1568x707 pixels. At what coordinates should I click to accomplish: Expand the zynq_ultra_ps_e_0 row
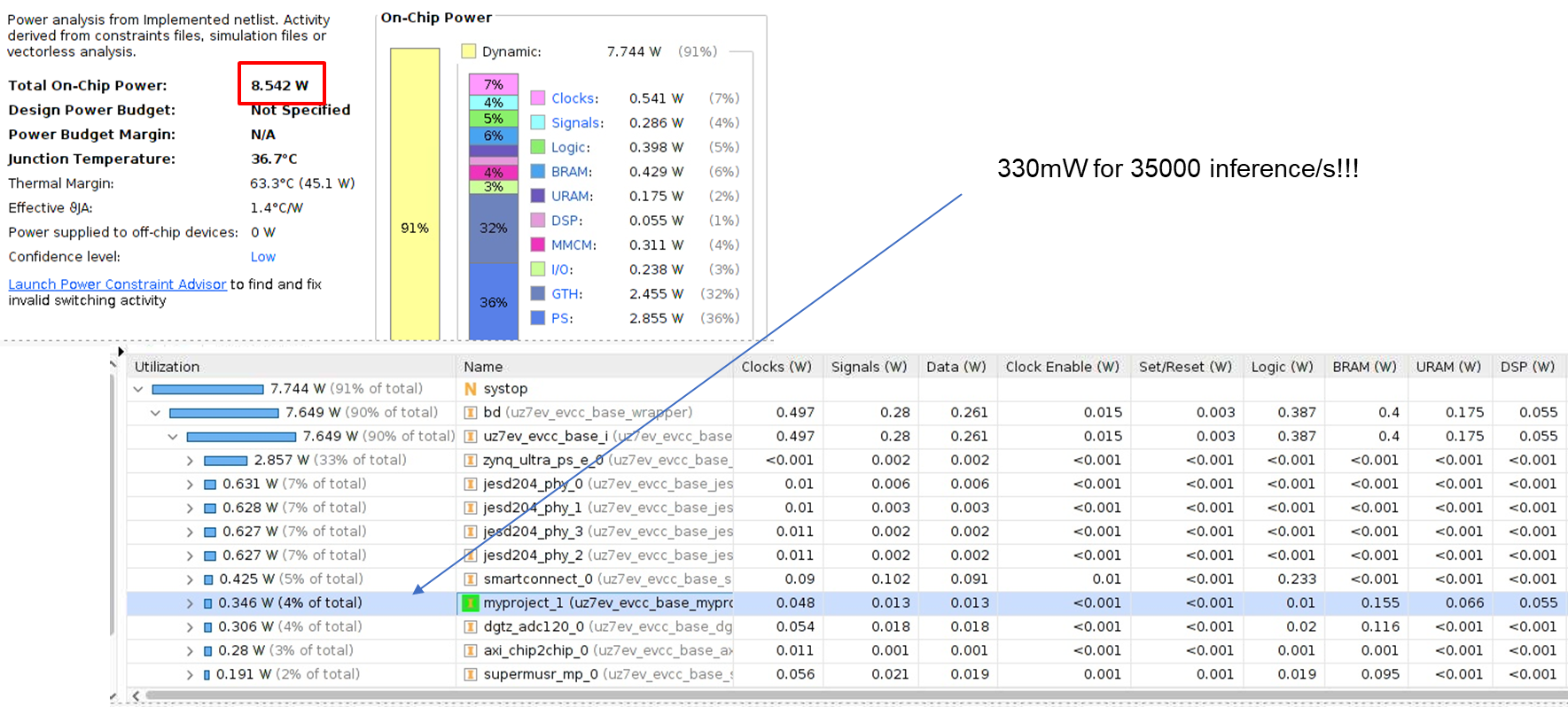pos(190,461)
